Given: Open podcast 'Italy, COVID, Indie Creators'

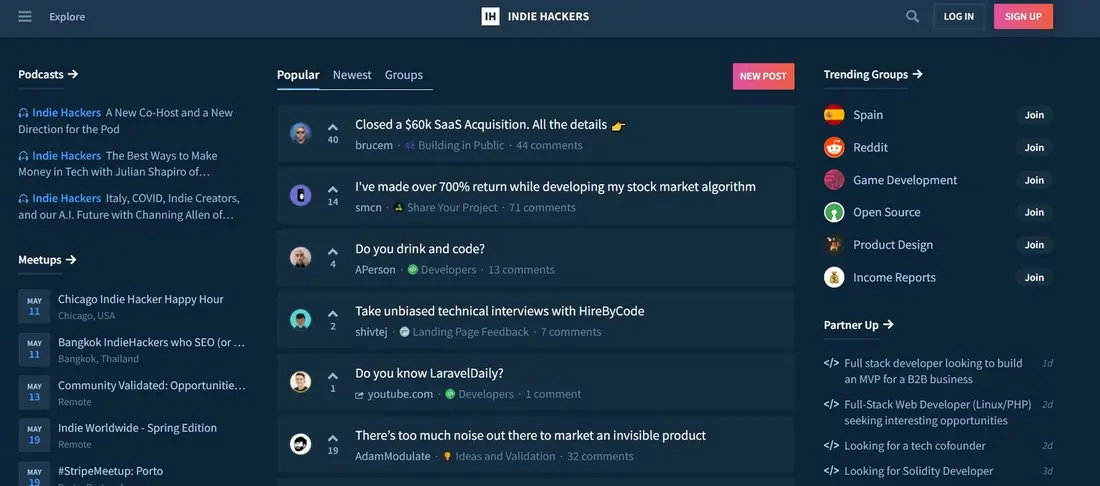Looking at the screenshot, I should pos(129,207).
